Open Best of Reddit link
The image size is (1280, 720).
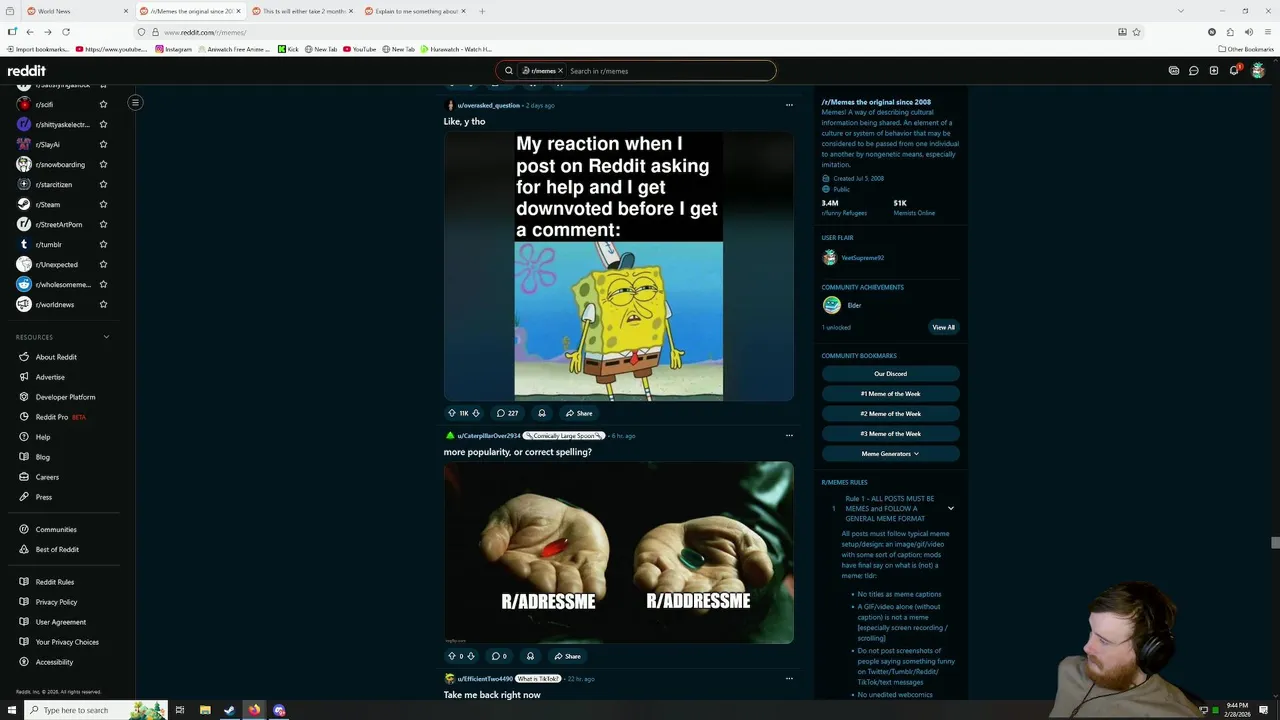(57, 549)
